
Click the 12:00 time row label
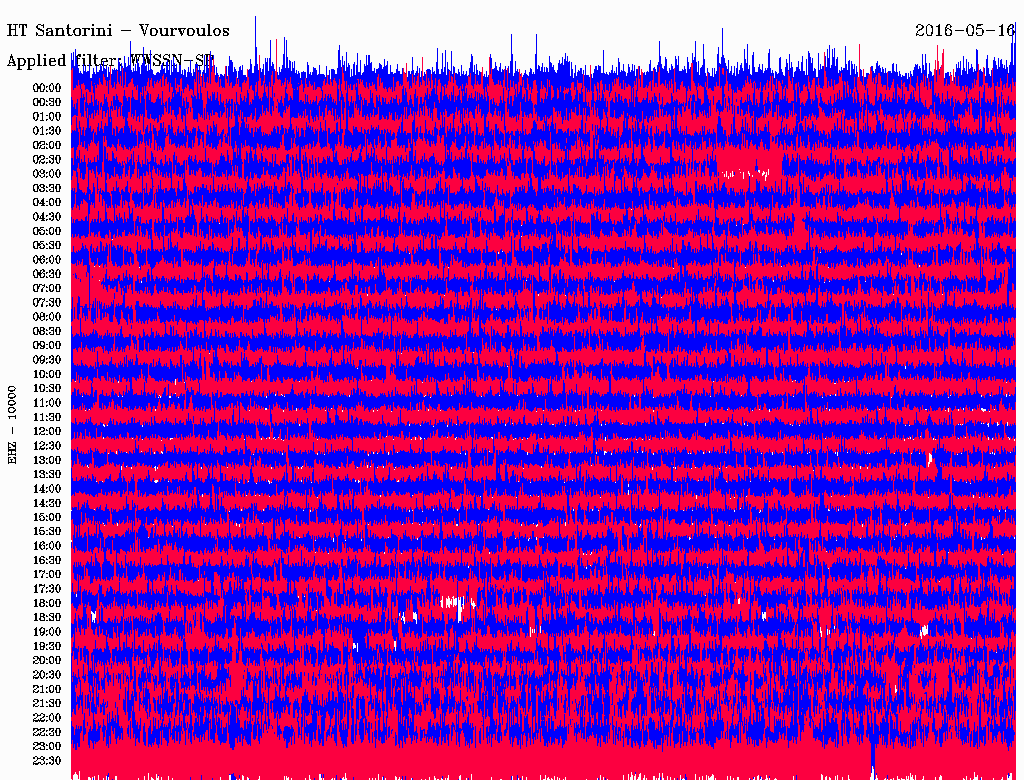tap(47, 431)
